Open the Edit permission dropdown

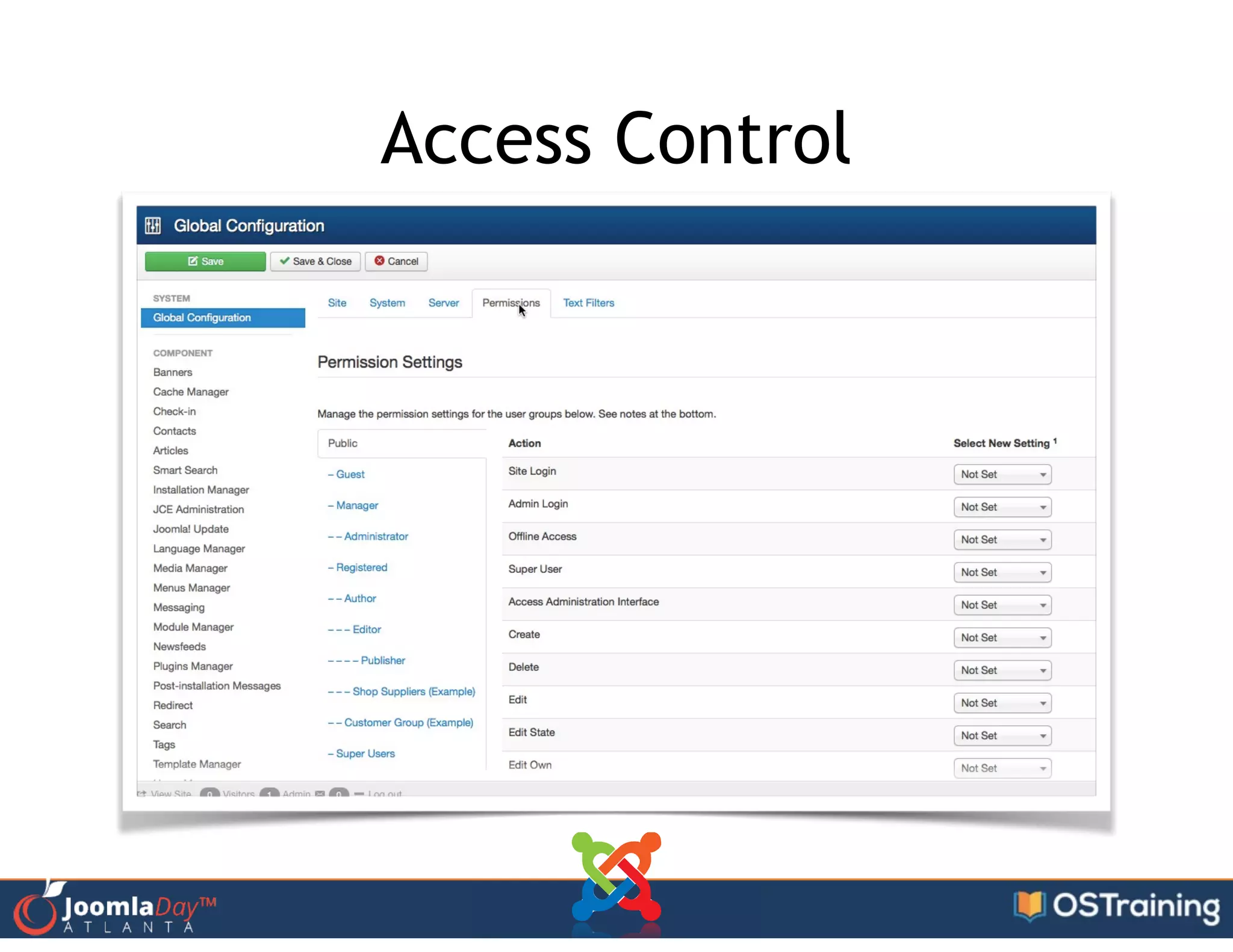click(x=1002, y=703)
